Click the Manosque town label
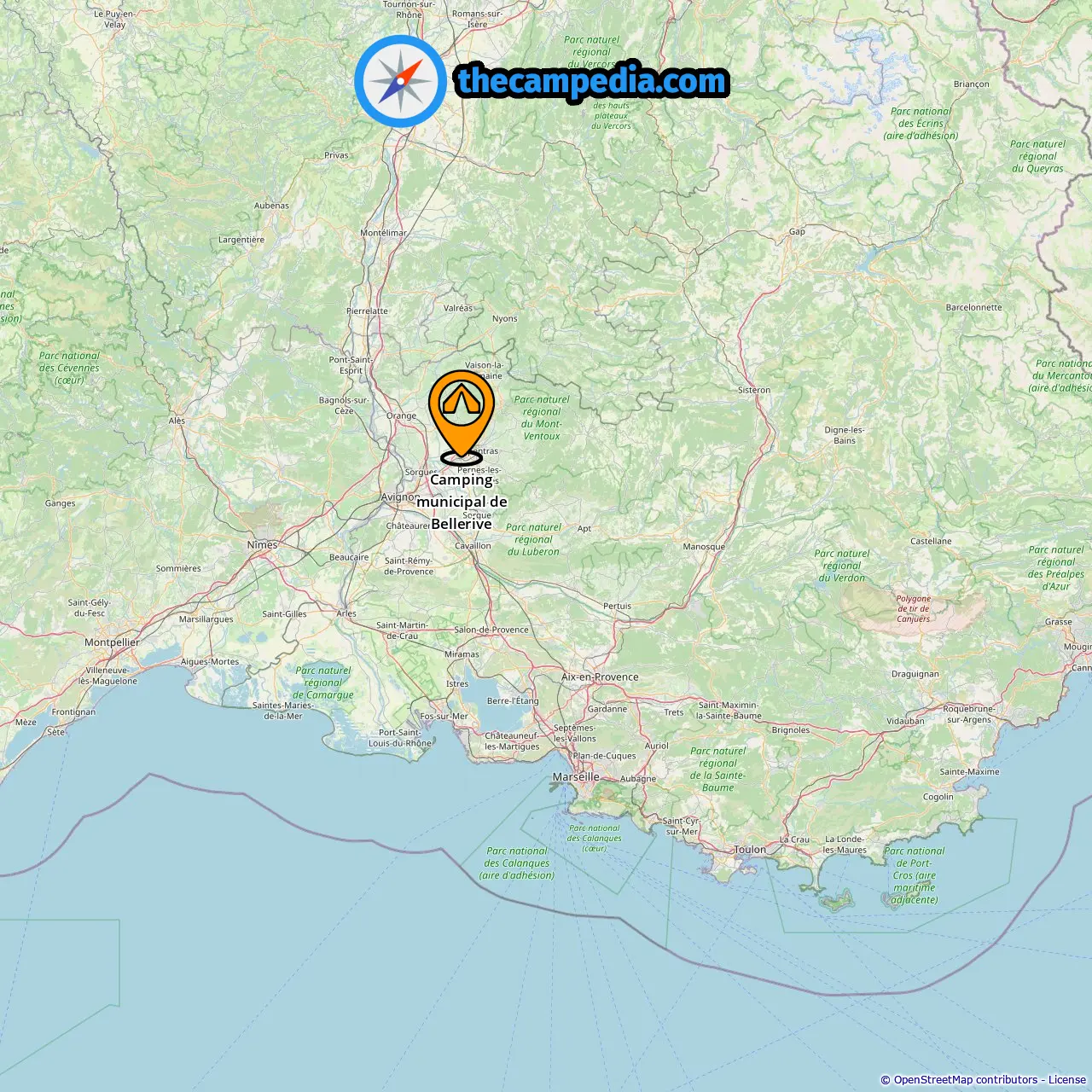This screenshot has height=1092, width=1092. 704,547
